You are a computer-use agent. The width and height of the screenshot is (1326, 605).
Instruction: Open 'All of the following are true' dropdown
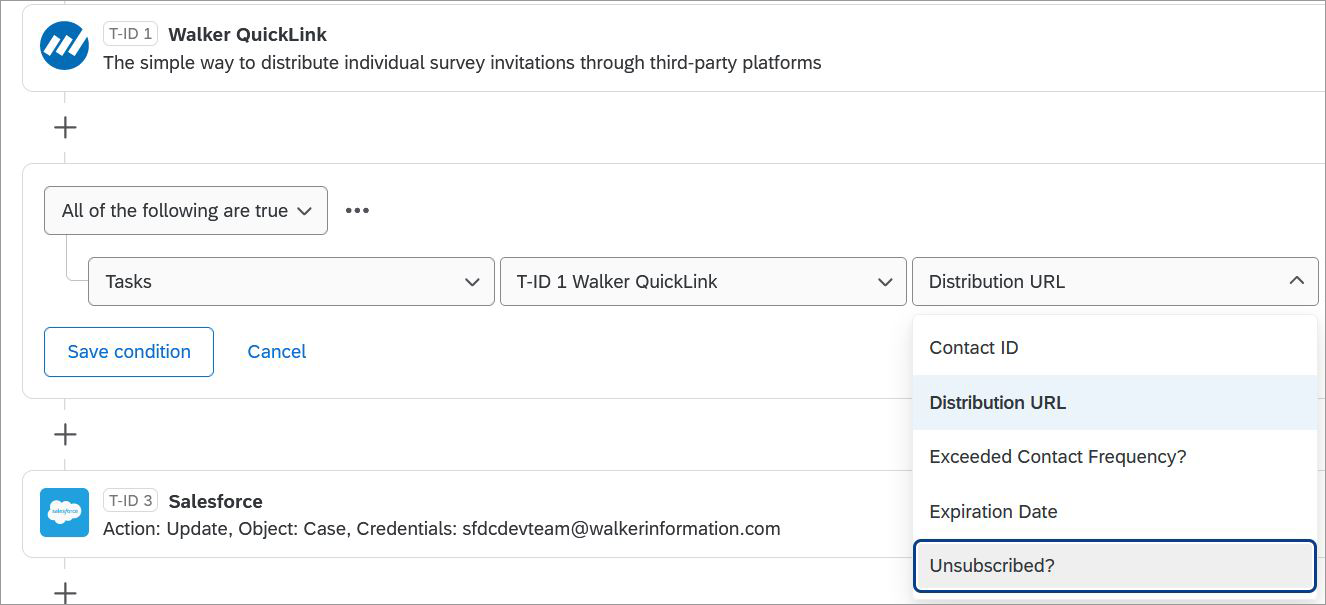(186, 210)
